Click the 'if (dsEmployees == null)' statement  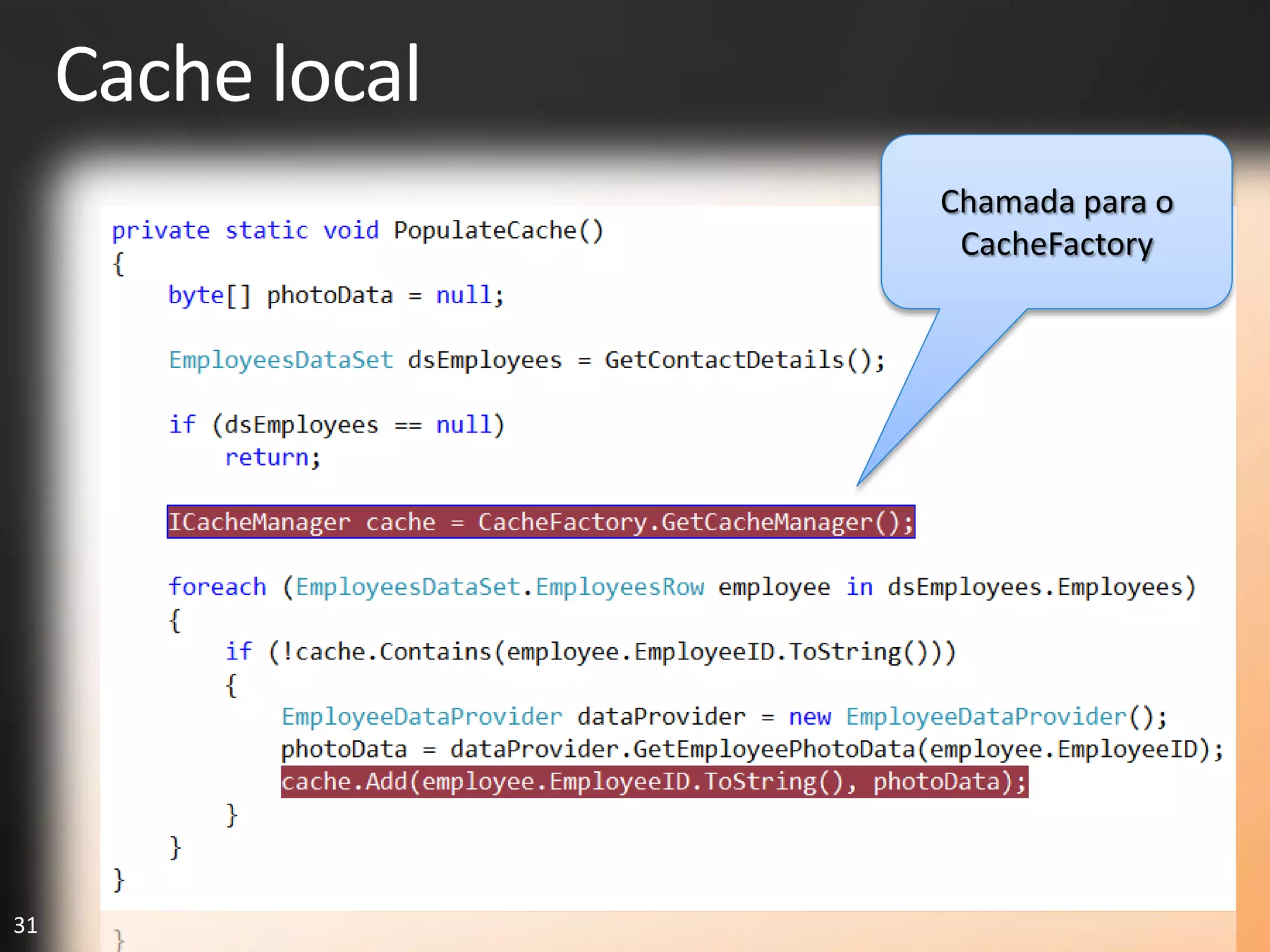pyautogui.click(x=337, y=425)
